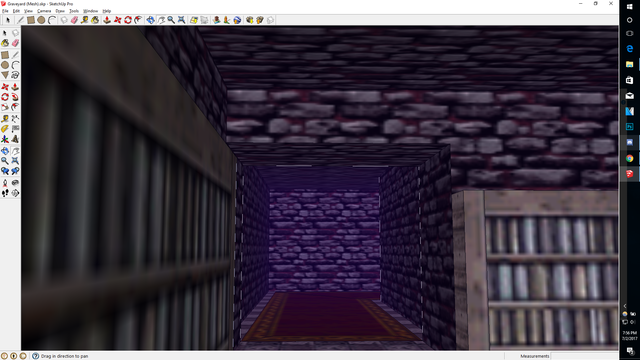This screenshot has height=360, width=640.
Task: Select the Section Plane tool in left tool set
Action: point(15,193)
